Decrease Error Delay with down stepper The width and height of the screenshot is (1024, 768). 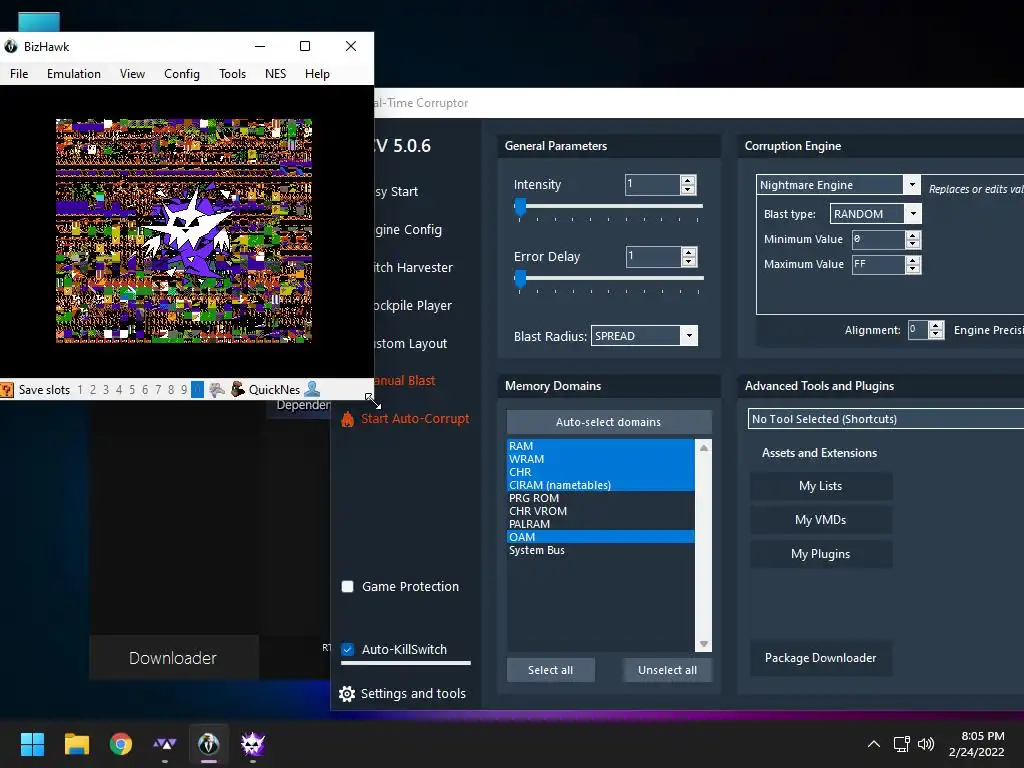(688, 261)
